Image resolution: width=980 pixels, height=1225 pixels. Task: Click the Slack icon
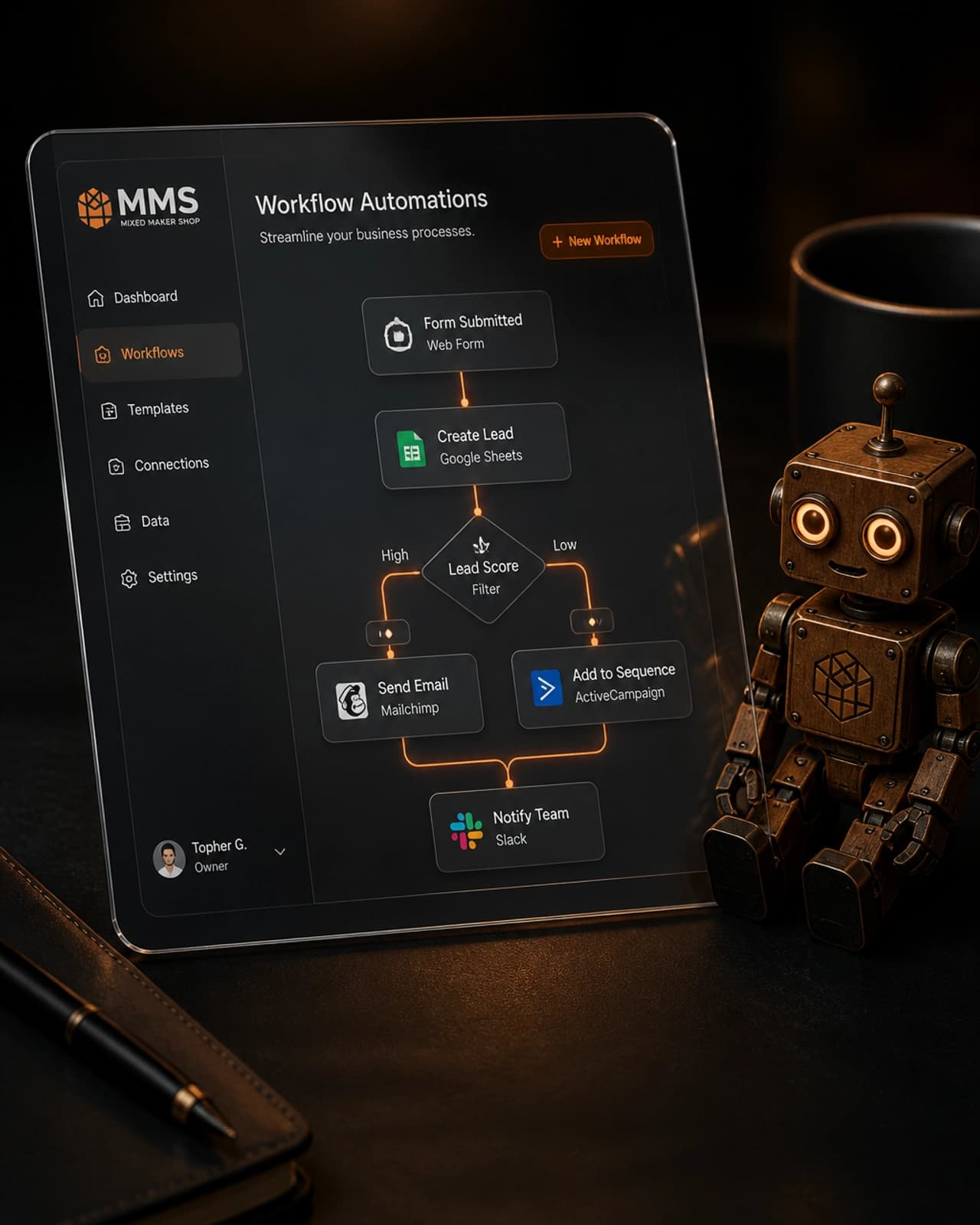(x=466, y=831)
